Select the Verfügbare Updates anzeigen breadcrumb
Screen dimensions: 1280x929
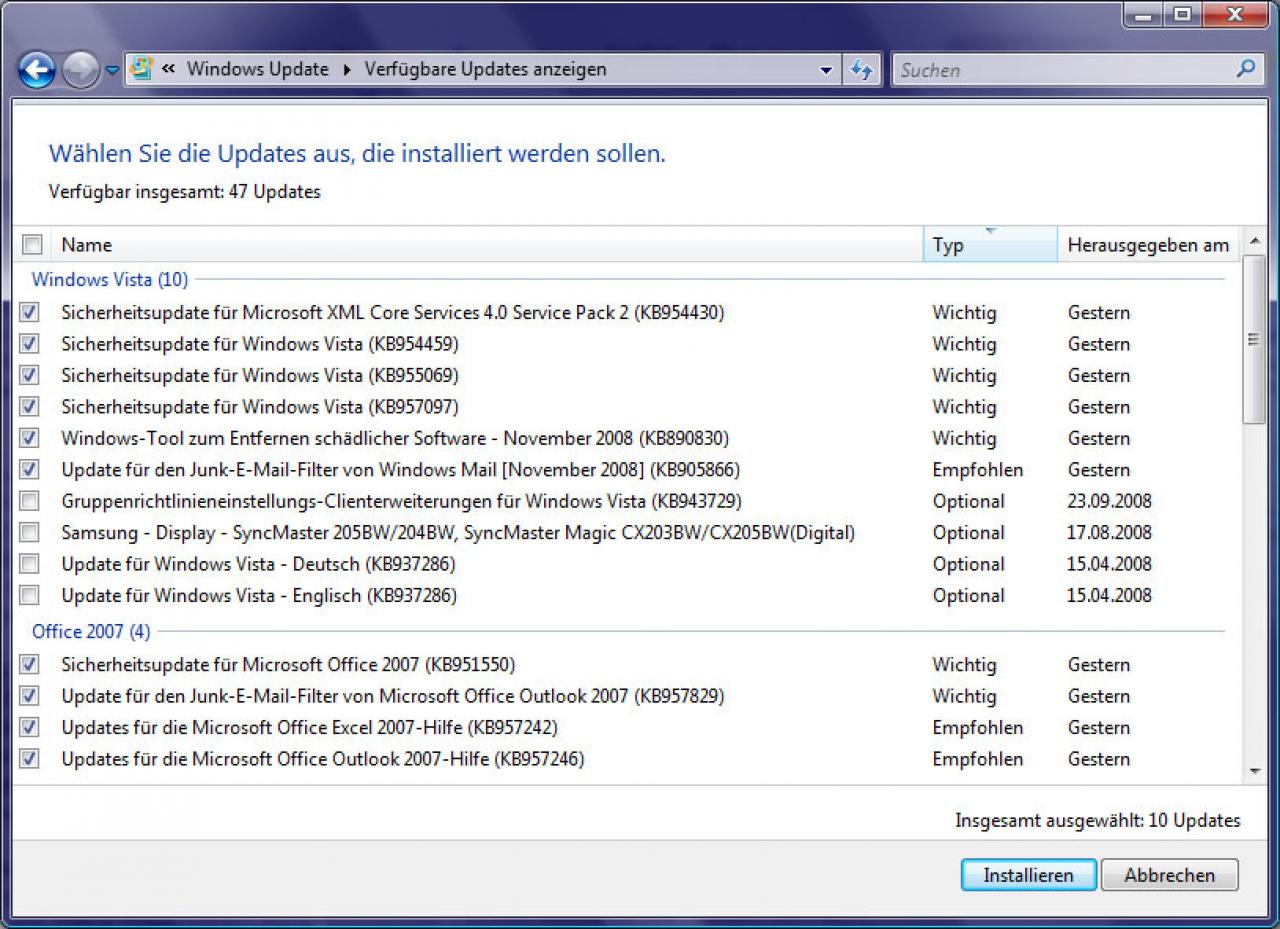click(x=485, y=69)
